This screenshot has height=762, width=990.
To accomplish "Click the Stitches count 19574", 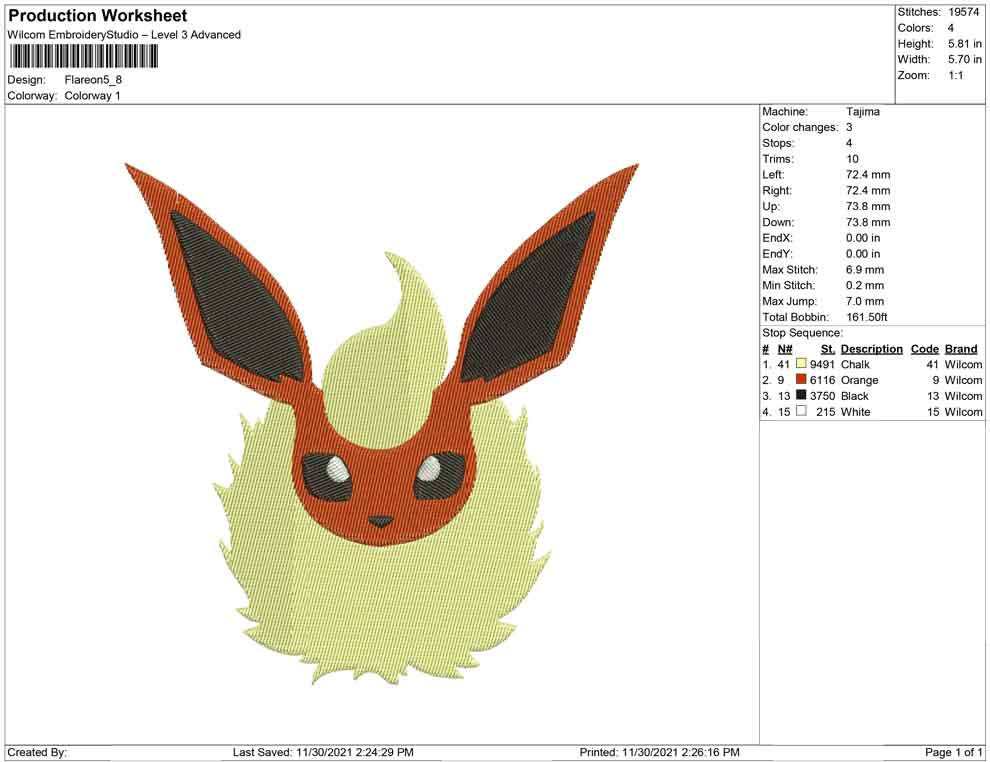I will tap(964, 12).
